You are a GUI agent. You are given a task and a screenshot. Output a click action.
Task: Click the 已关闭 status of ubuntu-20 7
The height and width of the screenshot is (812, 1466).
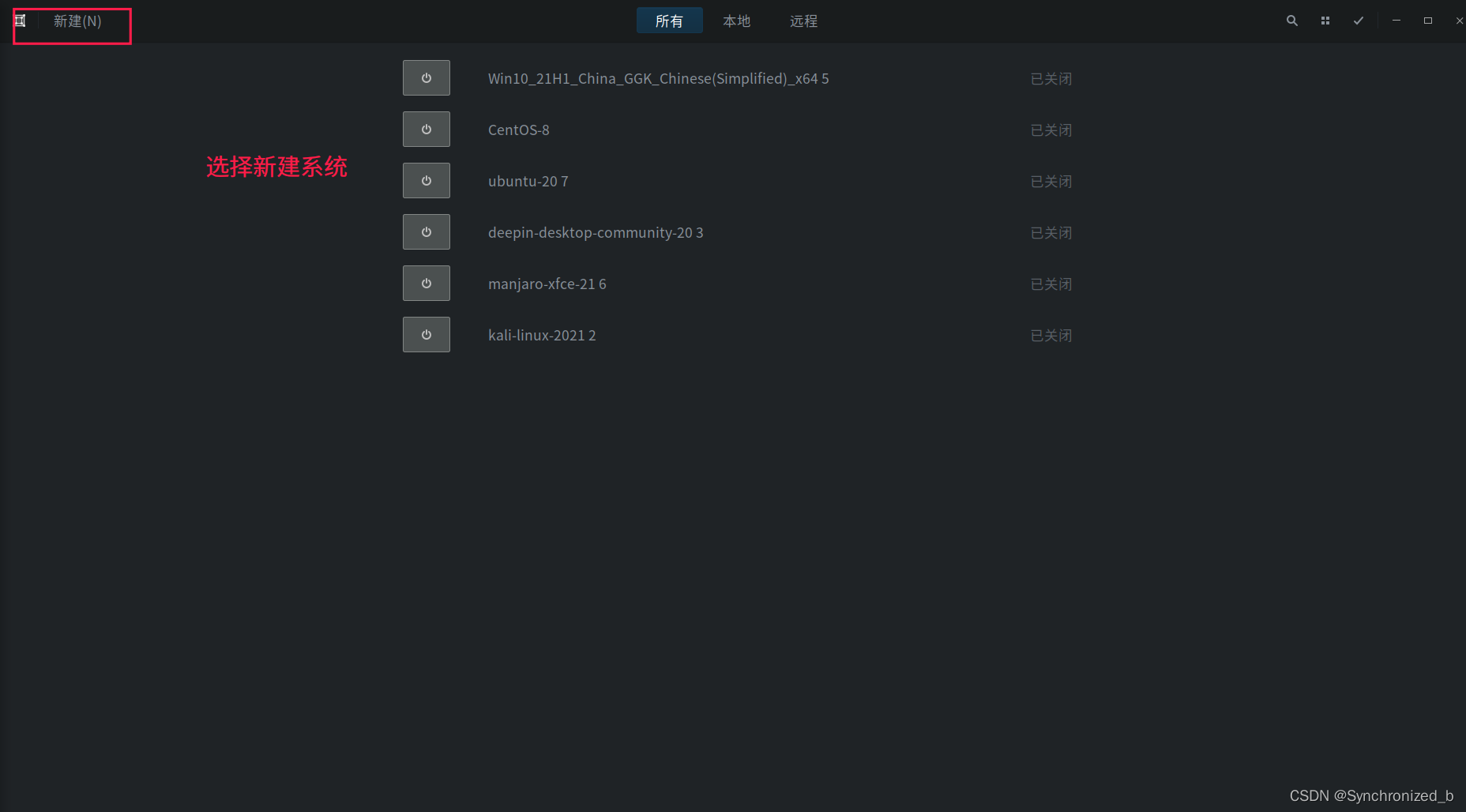coord(1051,182)
